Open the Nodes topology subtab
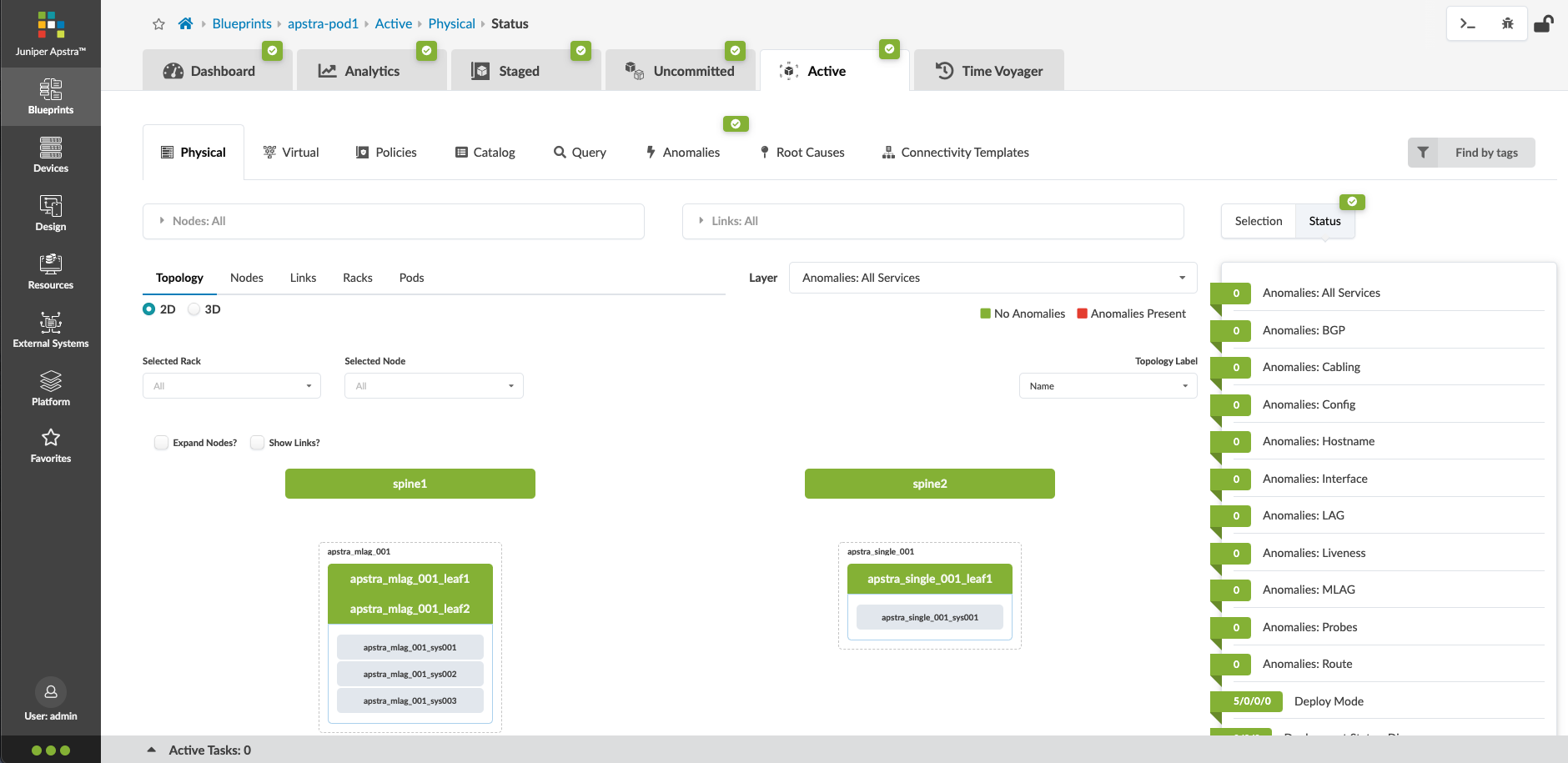The width and height of the screenshot is (1568, 763). click(247, 278)
